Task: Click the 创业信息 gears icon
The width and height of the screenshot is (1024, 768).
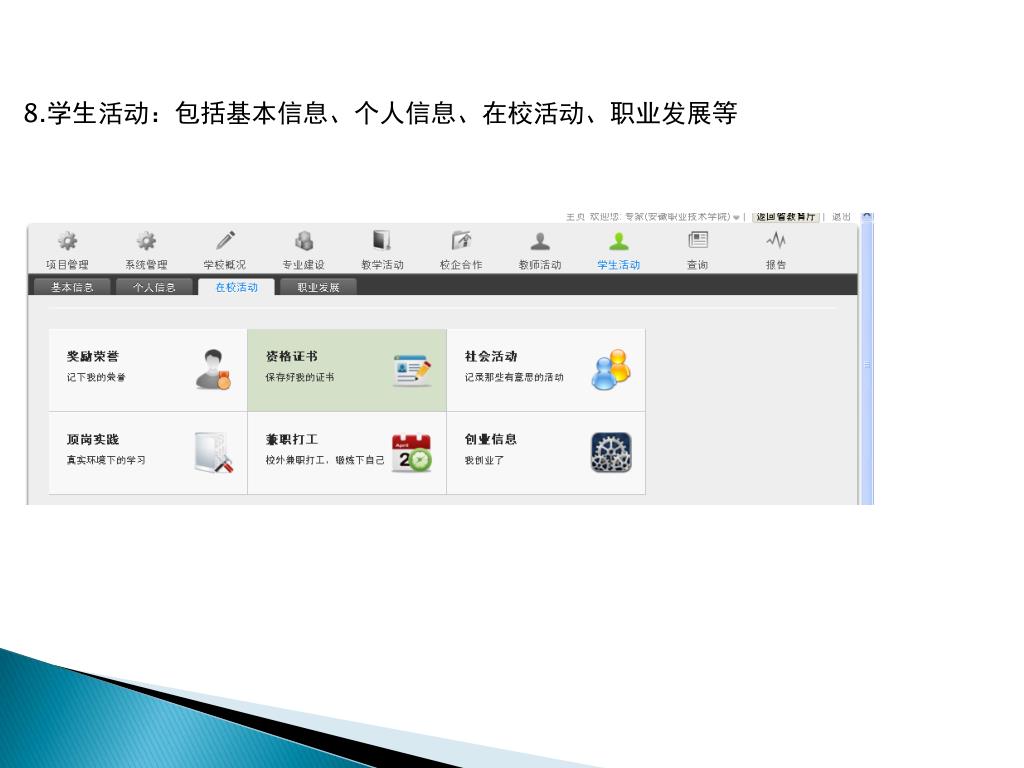Action: point(611,453)
